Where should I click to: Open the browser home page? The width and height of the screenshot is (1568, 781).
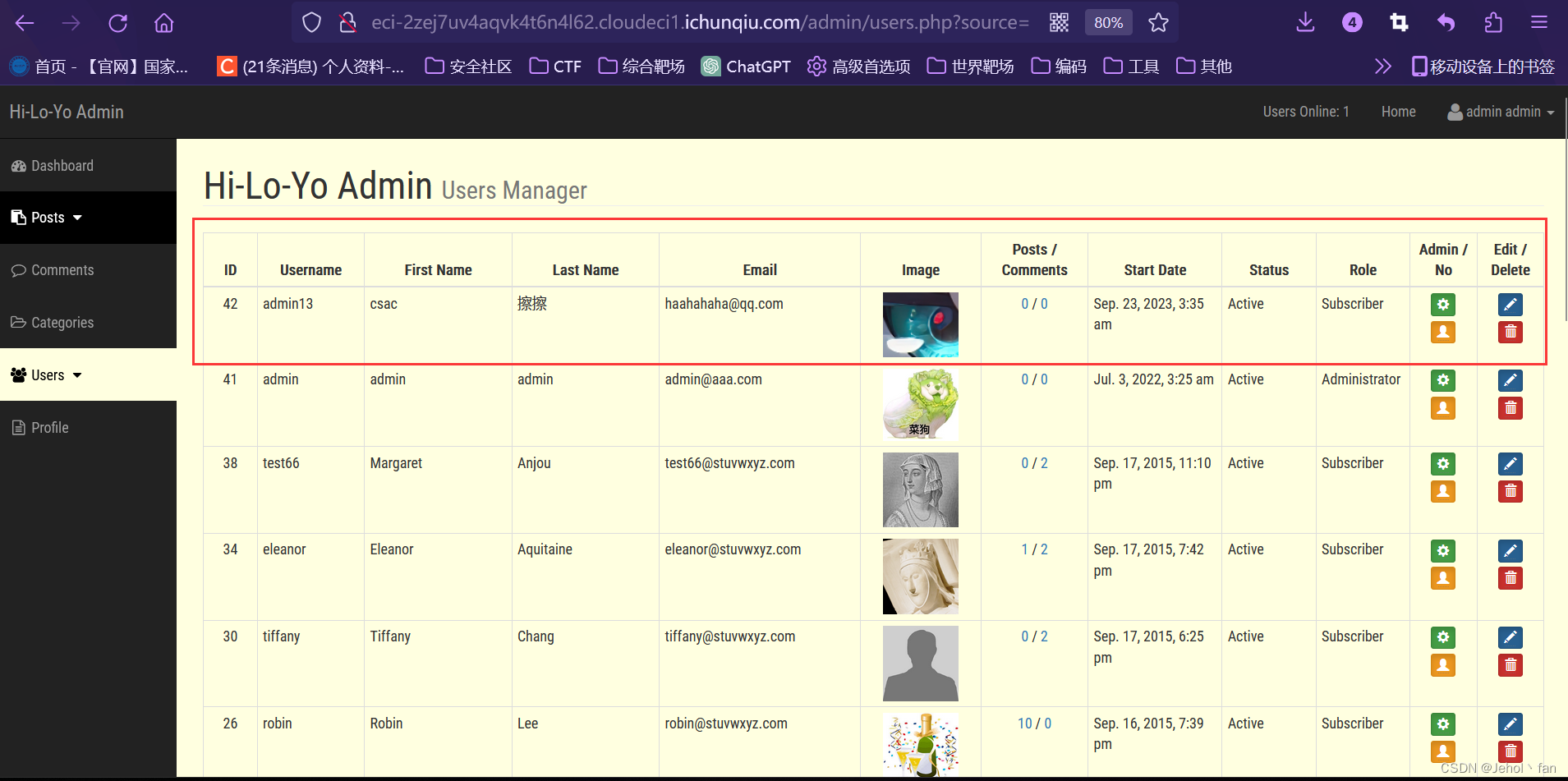pos(164,23)
